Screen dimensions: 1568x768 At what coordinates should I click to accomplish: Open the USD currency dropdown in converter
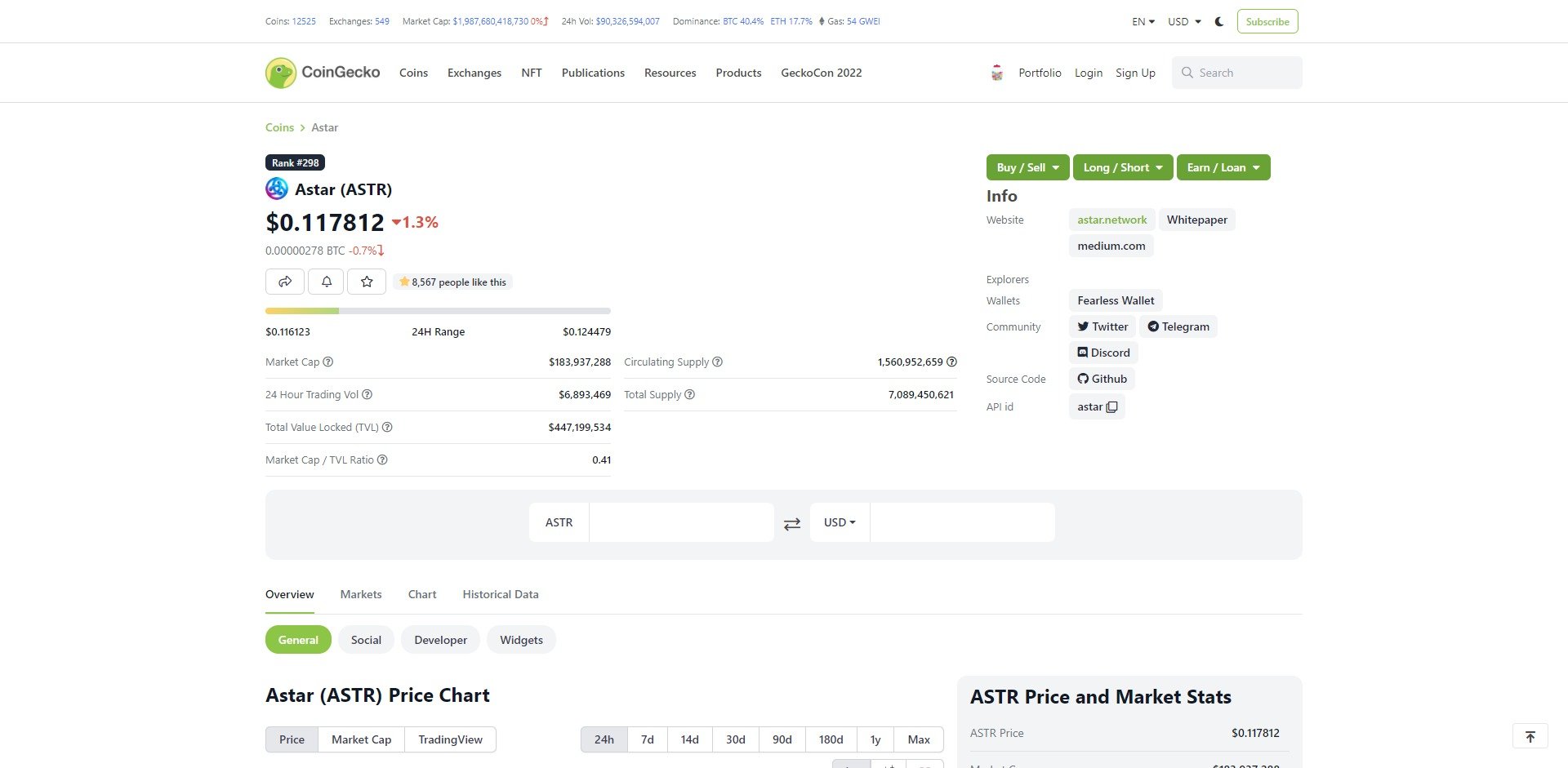tap(839, 522)
